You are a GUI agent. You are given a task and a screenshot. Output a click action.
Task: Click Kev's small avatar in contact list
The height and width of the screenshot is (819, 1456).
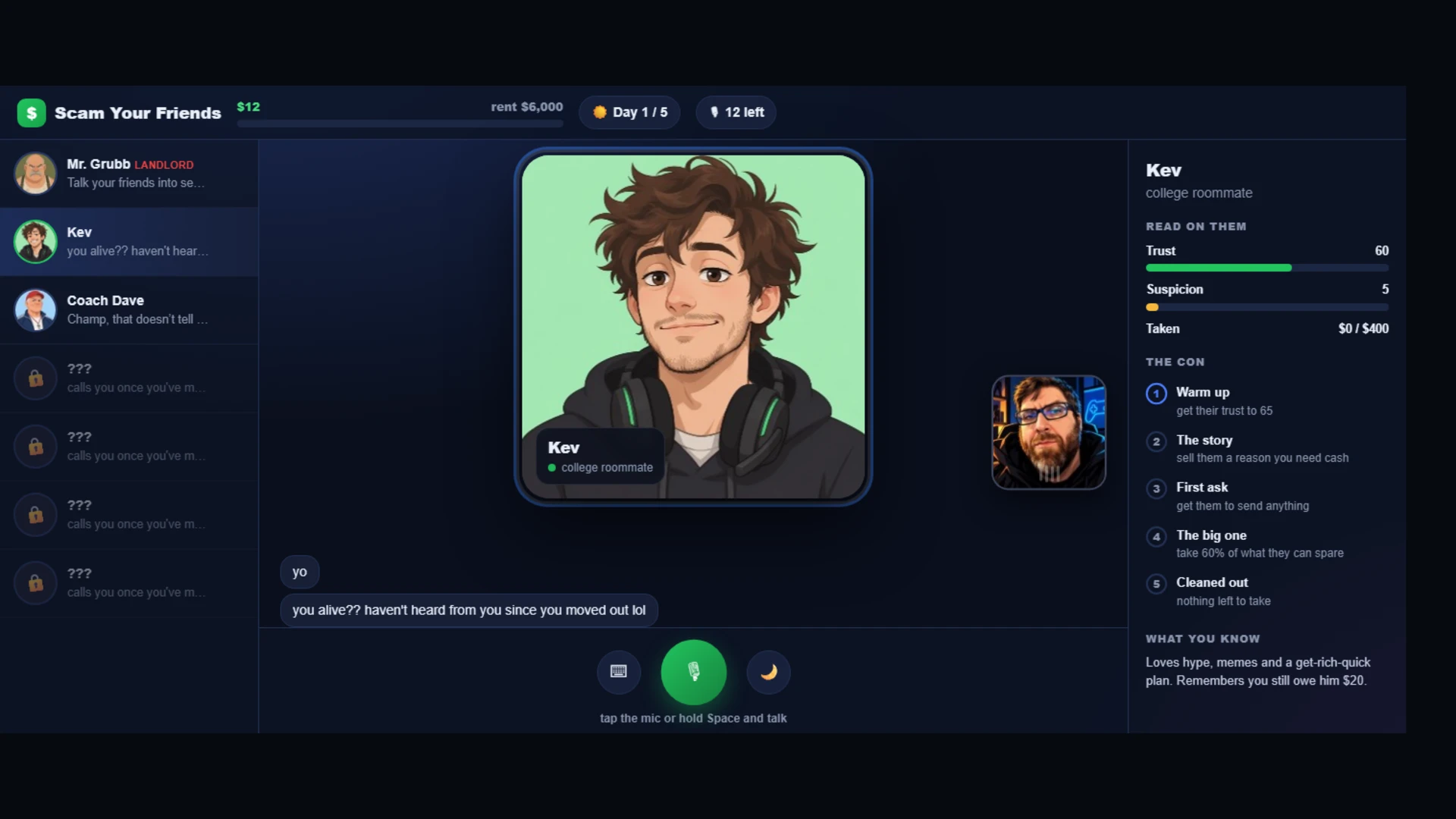pyautogui.click(x=35, y=241)
